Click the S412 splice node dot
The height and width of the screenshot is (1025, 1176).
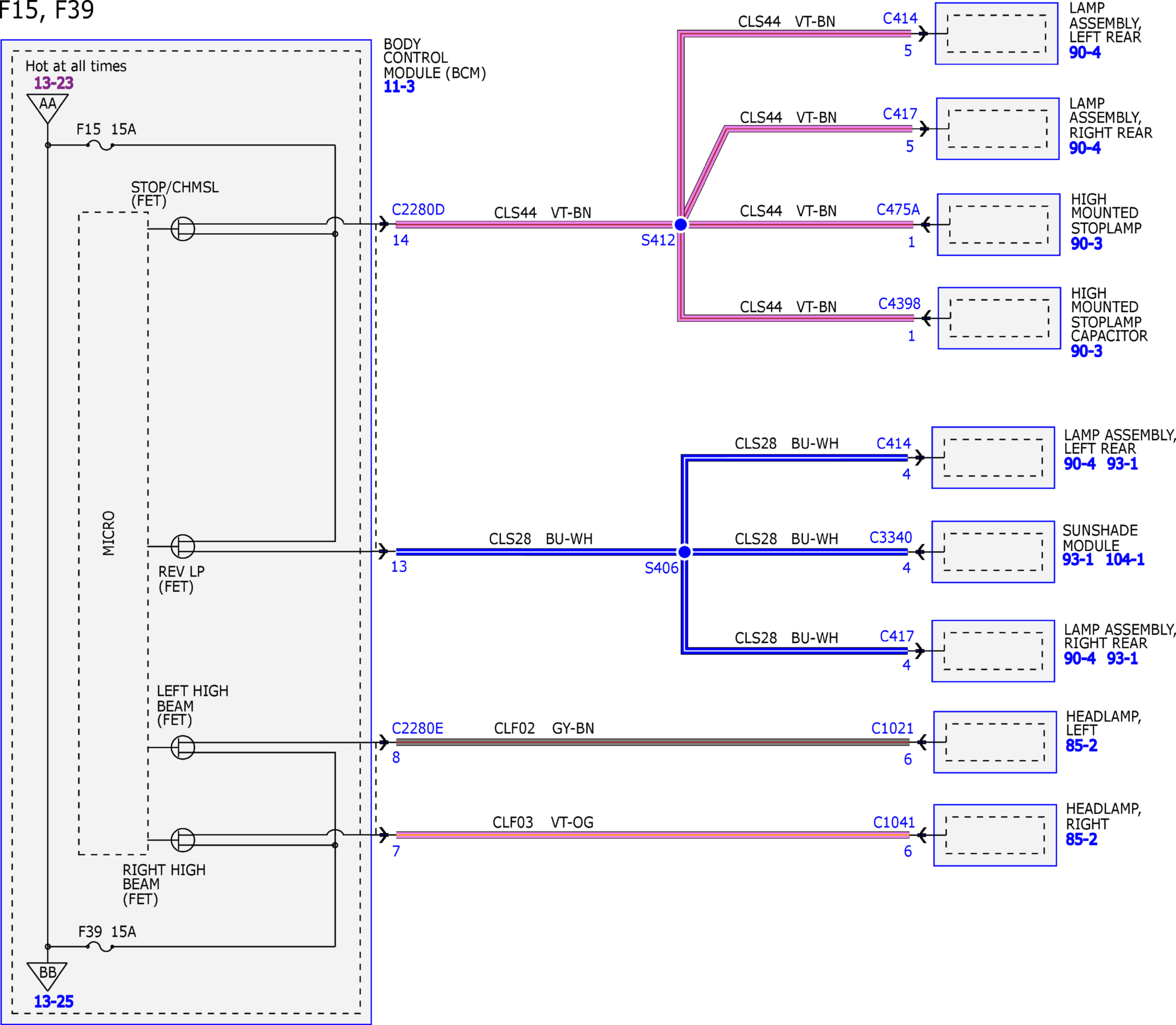click(x=680, y=224)
